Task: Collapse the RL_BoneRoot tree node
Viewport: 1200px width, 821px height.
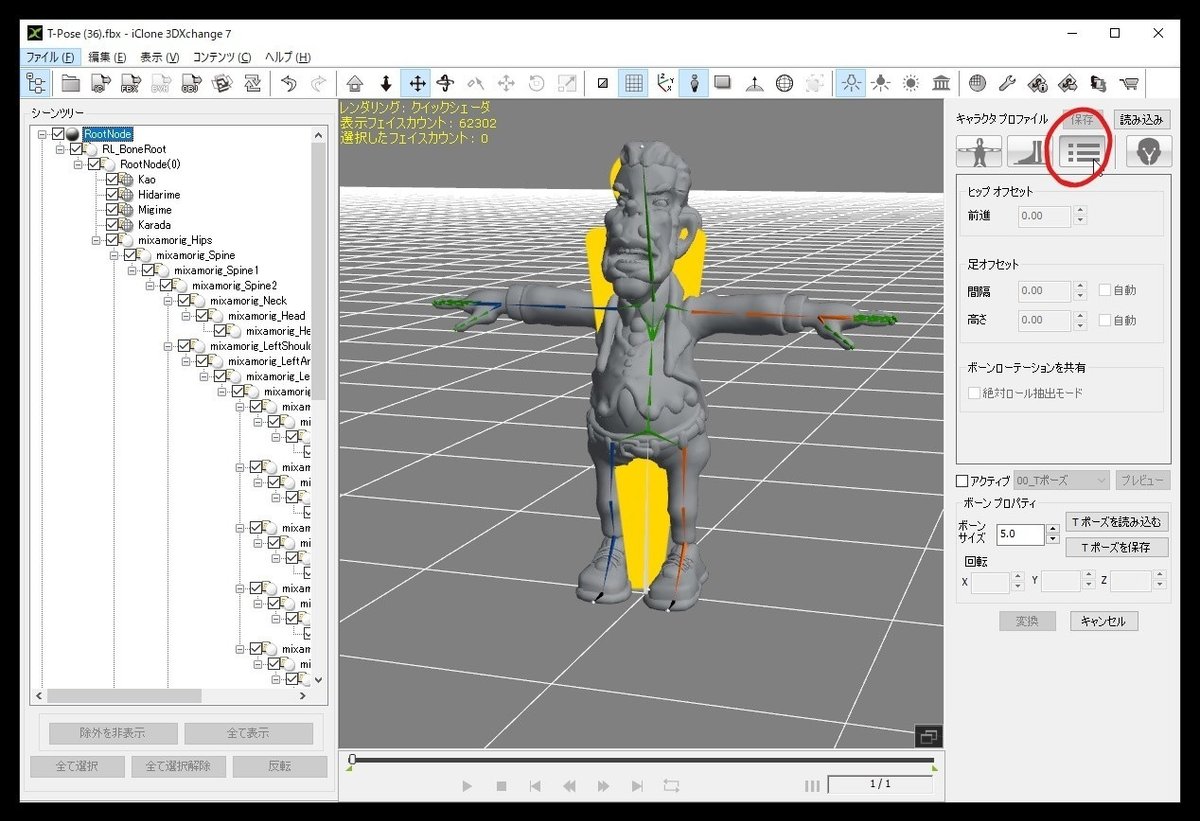Action: tap(61, 149)
